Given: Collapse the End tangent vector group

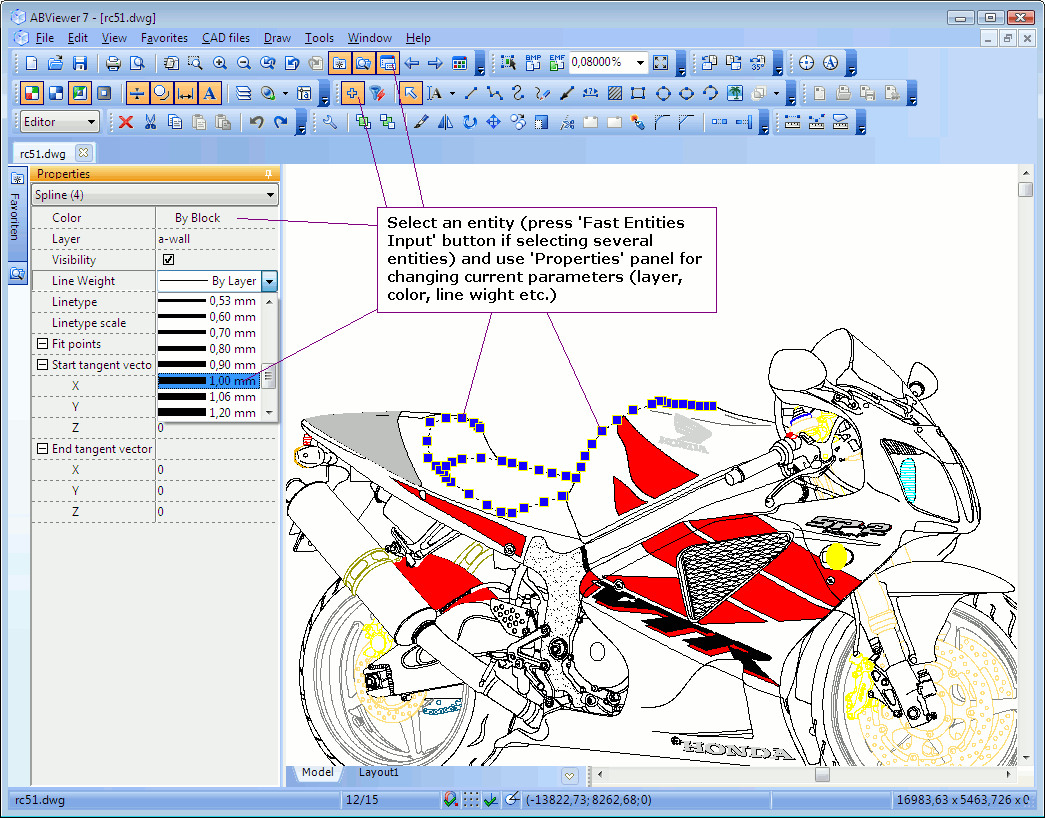Looking at the screenshot, I should point(43,449).
